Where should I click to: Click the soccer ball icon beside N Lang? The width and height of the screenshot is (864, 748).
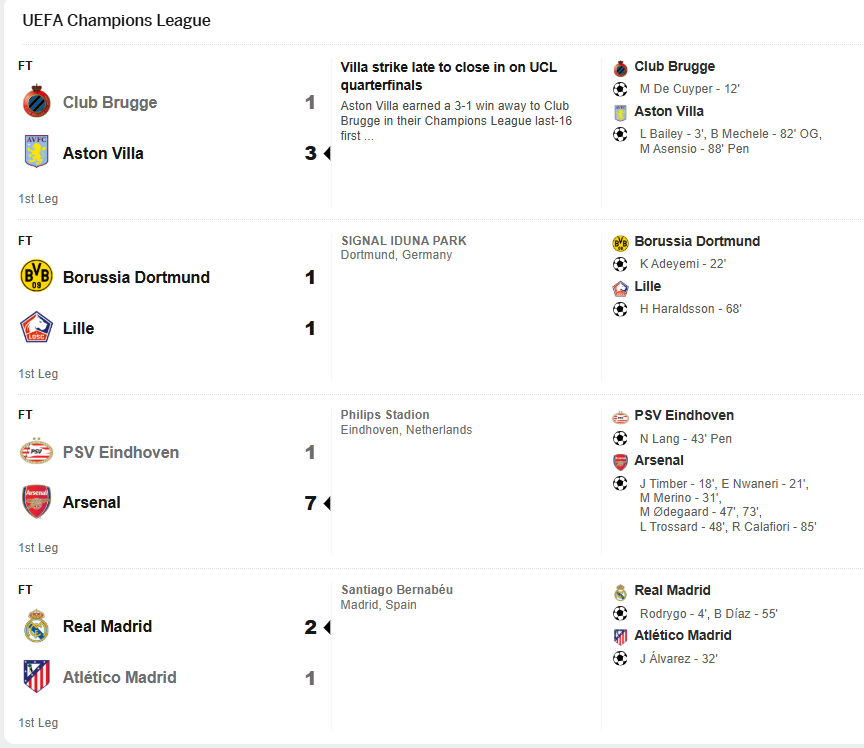point(620,439)
